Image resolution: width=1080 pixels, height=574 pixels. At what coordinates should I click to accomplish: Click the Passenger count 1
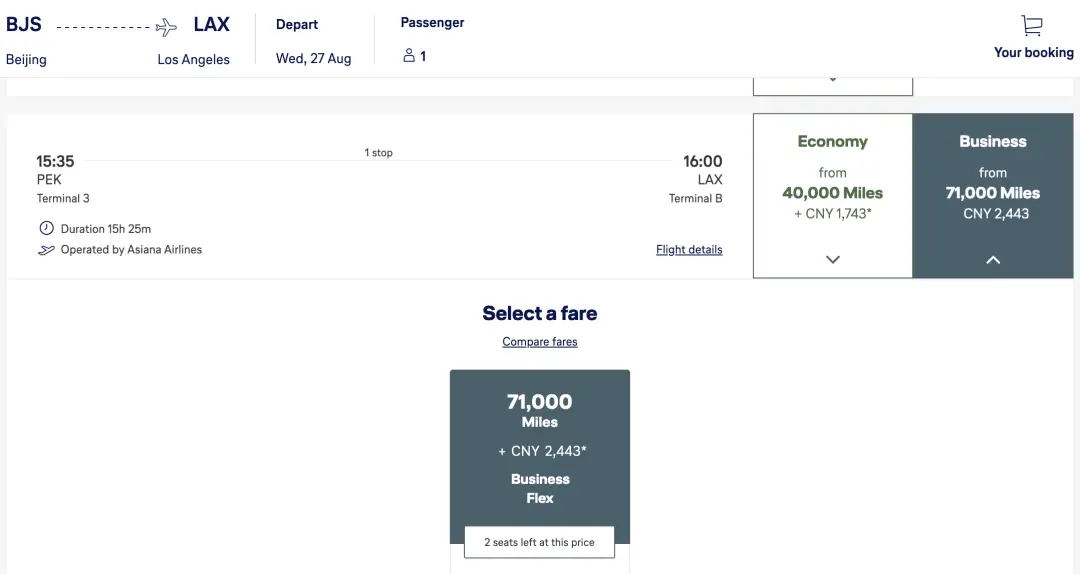pyautogui.click(x=423, y=56)
